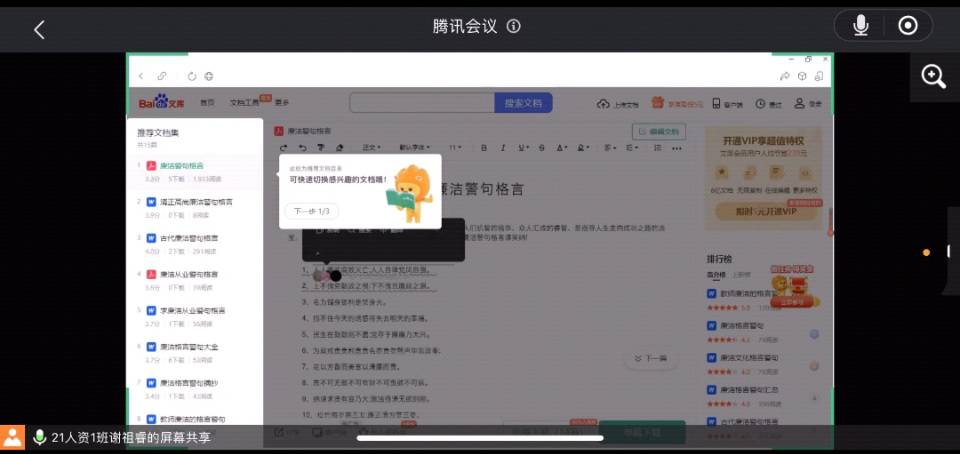Open the font size 11 dropdown
960x454 pixels.
tap(455, 148)
